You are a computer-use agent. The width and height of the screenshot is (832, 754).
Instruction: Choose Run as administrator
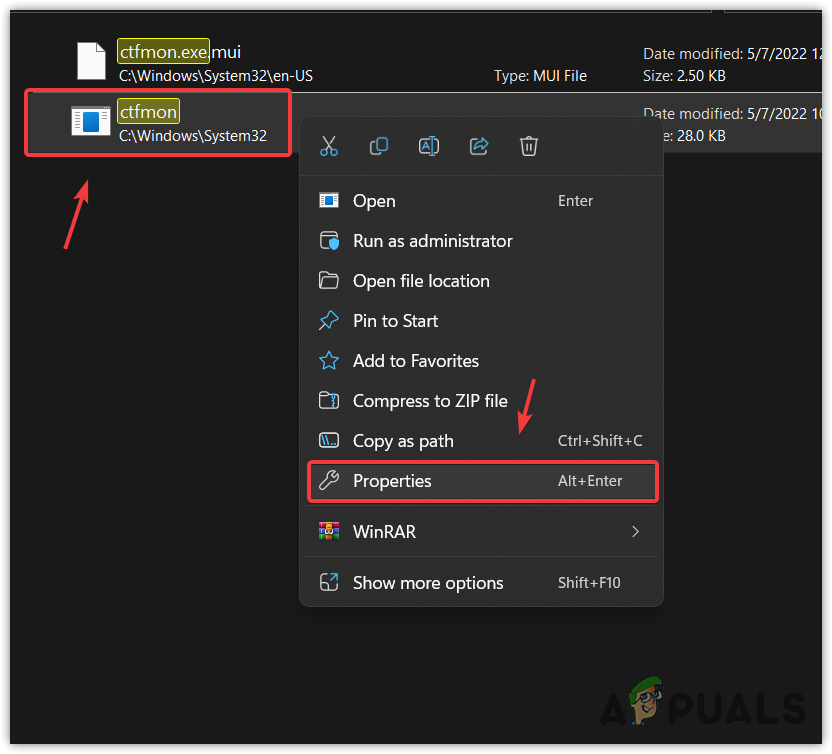[x=432, y=241]
